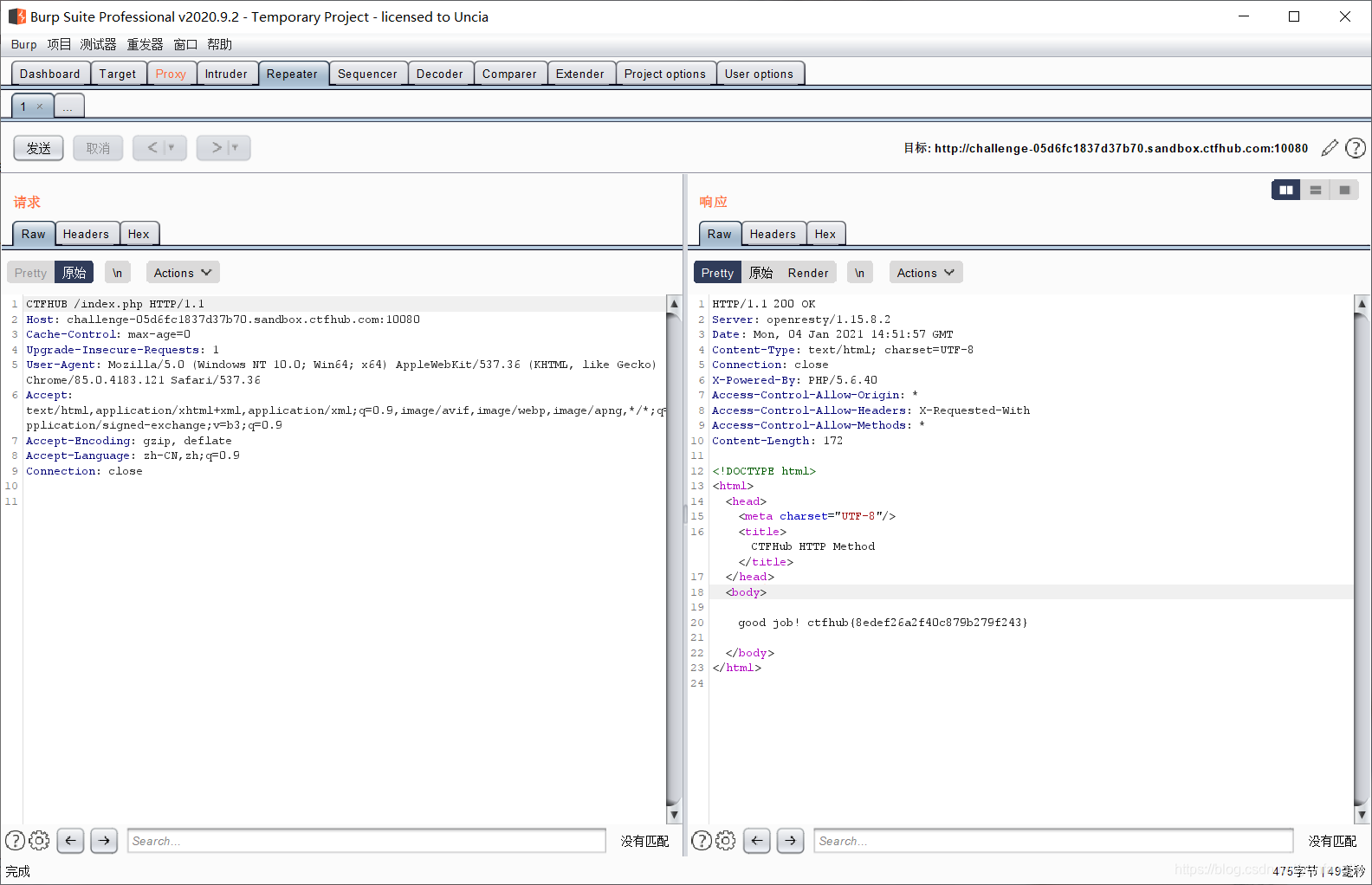The height and width of the screenshot is (885, 1372).
Task: Open the response search help icon
Action: (x=702, y=840)
